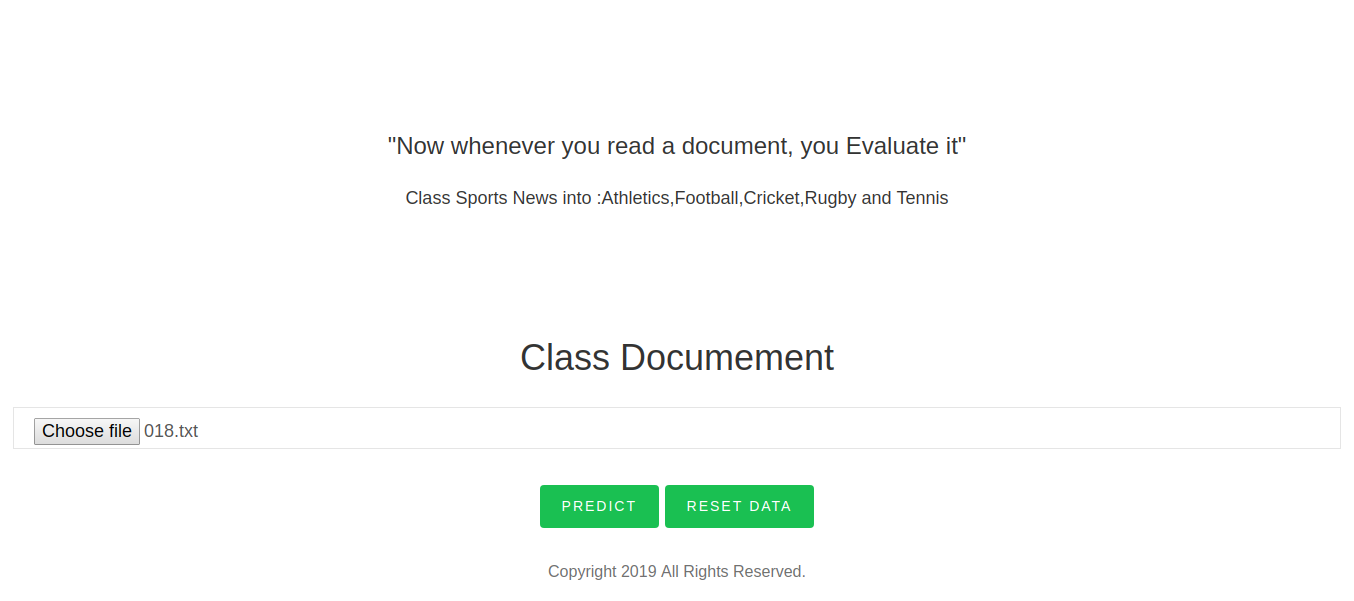Click the word Rugby in the subtitle
1354x601 pixels.
click(830, 198)
